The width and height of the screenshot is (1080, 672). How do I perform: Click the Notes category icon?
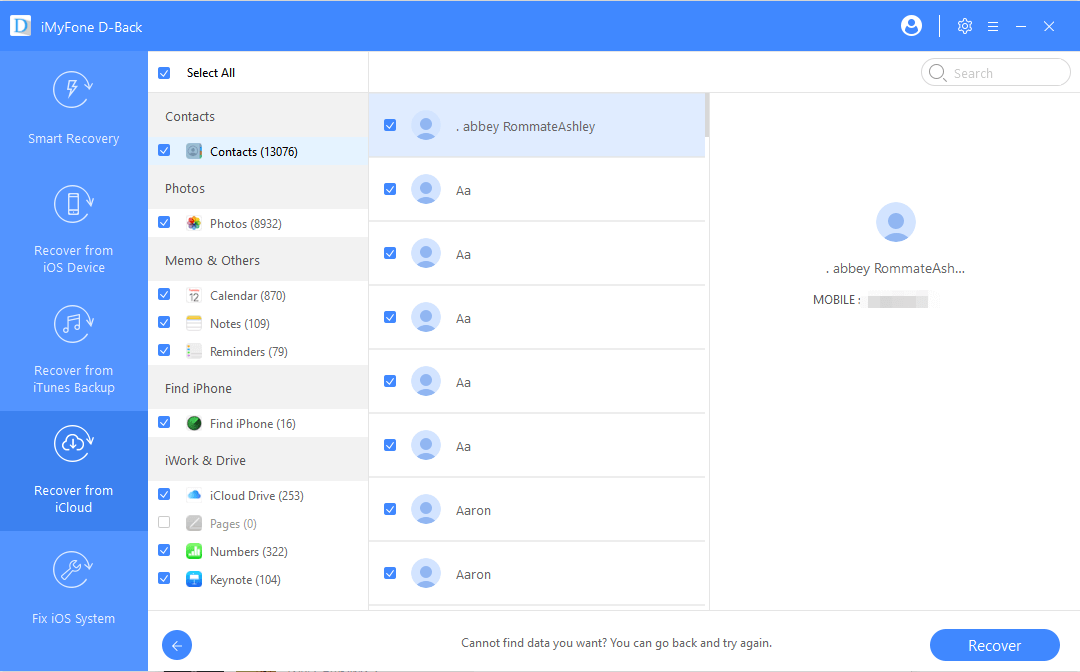[194, 323]
